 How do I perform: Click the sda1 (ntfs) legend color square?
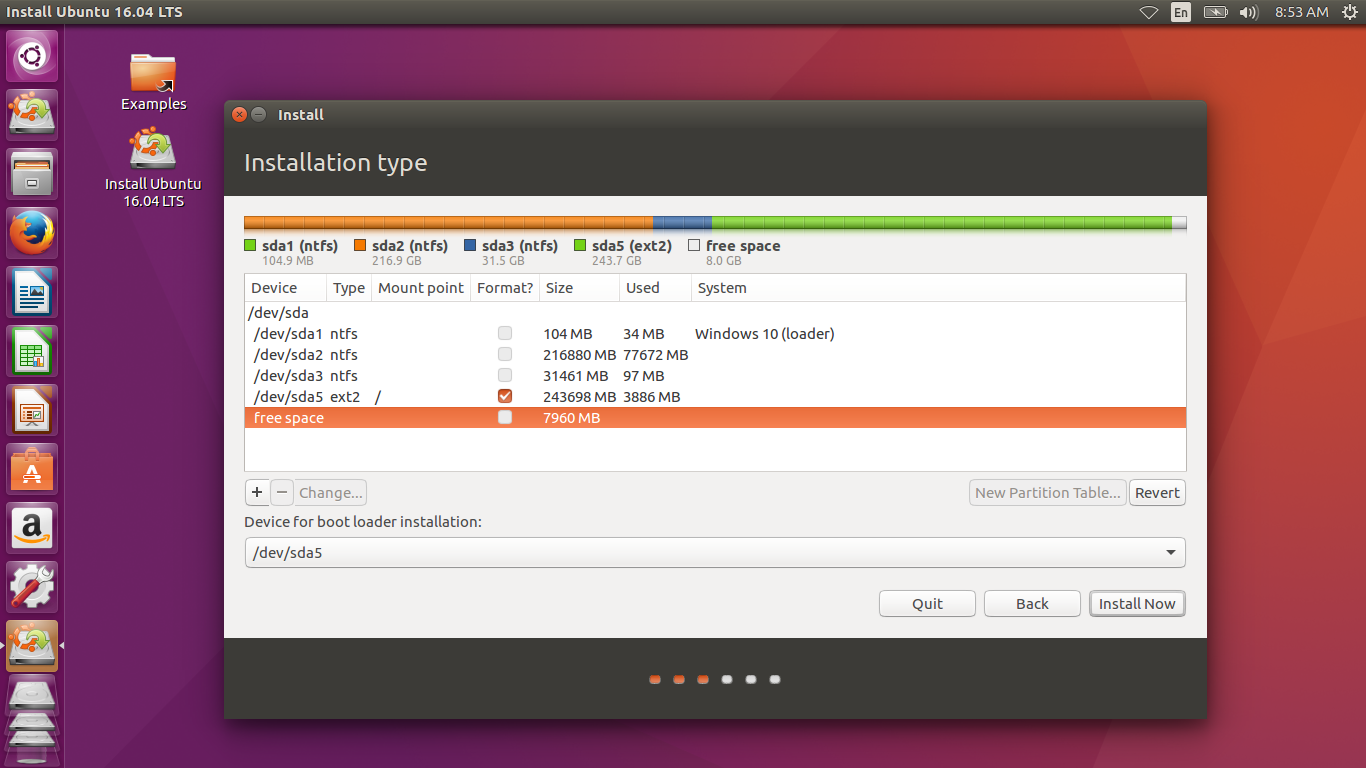tap(250, 245)
